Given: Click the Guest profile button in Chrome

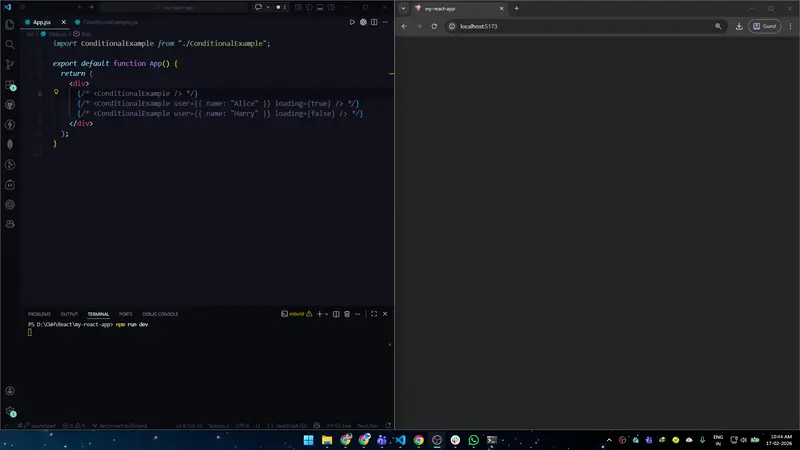Looking at the screenshot, I should pos(764,26).
